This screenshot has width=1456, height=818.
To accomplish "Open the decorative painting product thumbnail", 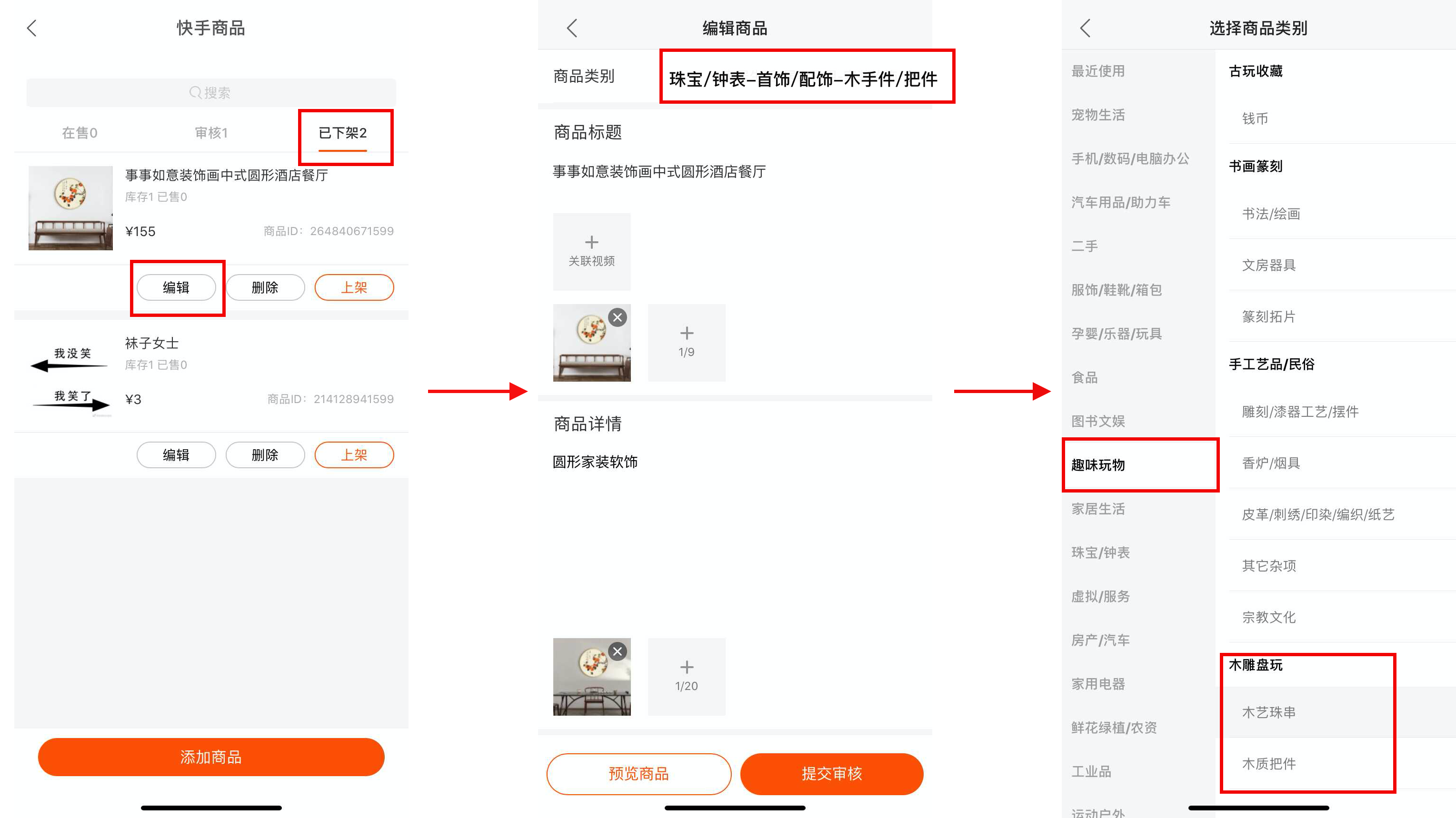I will tap(70, 208).
